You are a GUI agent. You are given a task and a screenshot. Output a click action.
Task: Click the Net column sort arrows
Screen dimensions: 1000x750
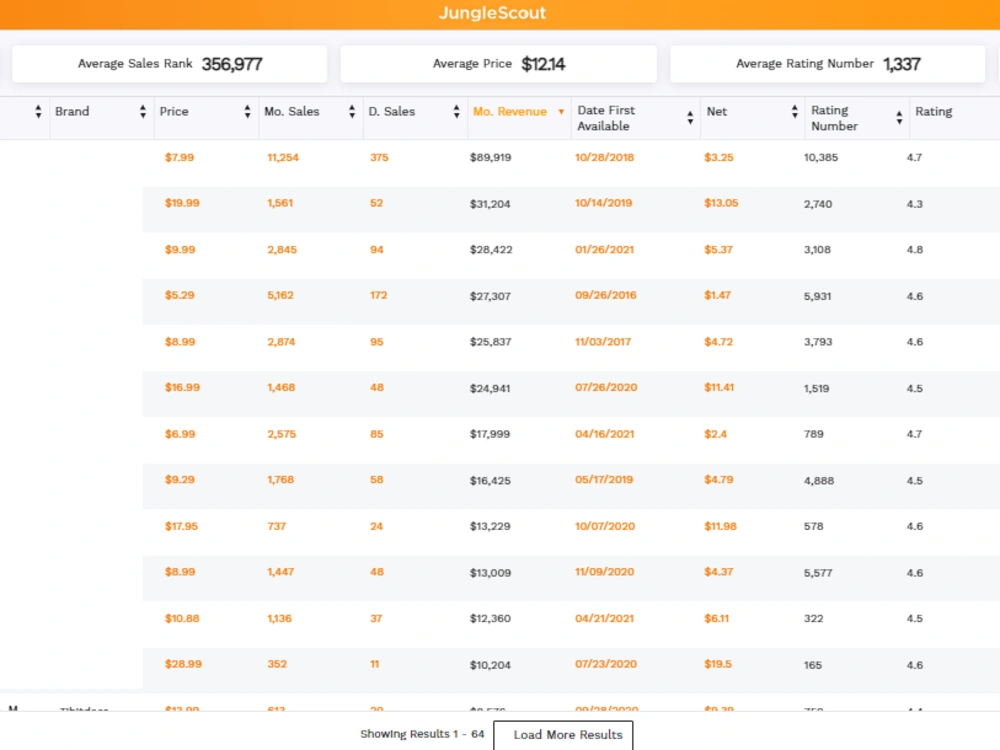point(794,112)
